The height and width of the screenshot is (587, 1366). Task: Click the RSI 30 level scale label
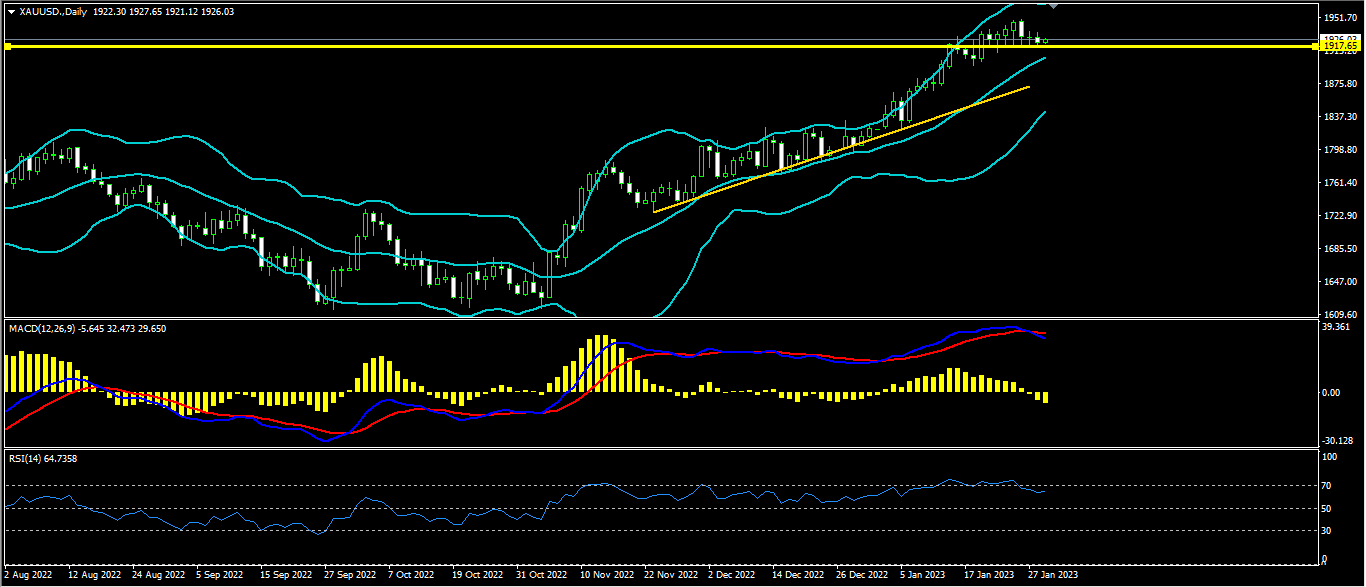point(1327,530)
